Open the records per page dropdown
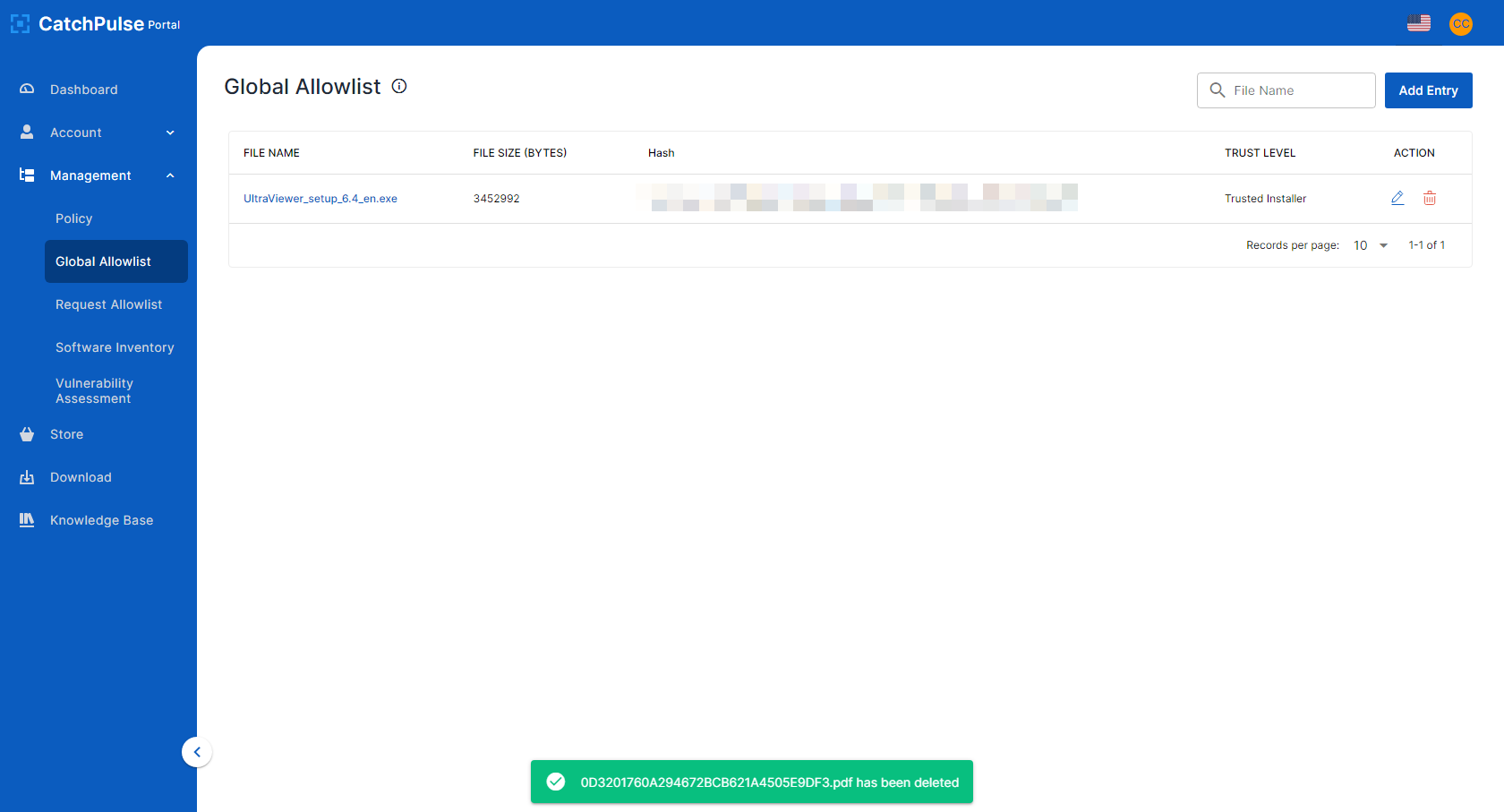The width and height of the screenshot is (1504, 812). point(1371,245)
